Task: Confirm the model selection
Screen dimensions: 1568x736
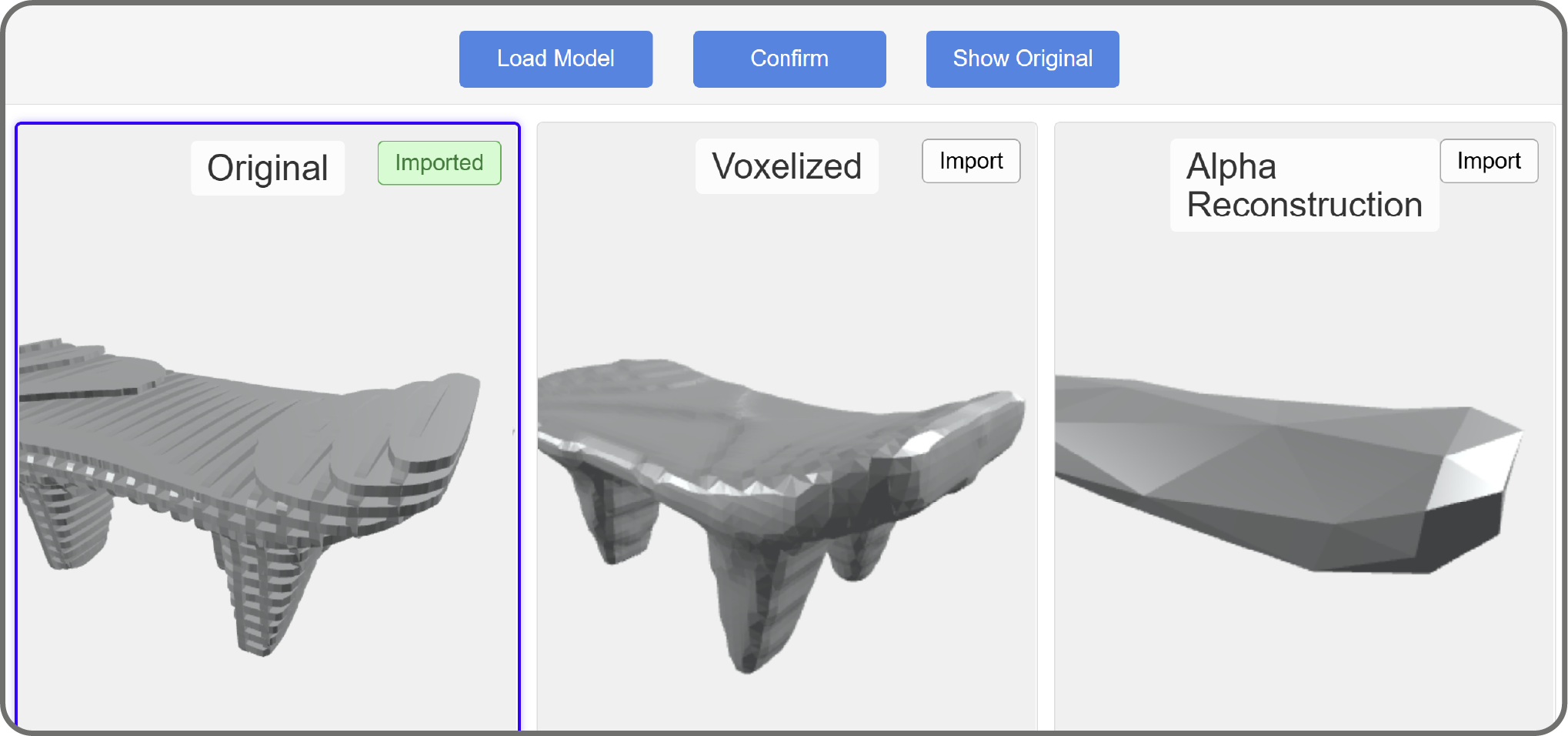Action: click(789, 59)
